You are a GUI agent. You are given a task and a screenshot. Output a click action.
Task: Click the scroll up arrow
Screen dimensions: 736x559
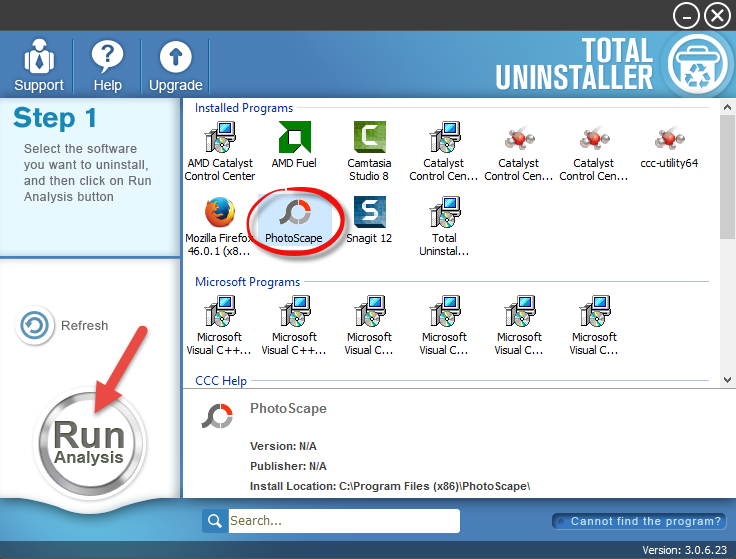click(728, 107)
